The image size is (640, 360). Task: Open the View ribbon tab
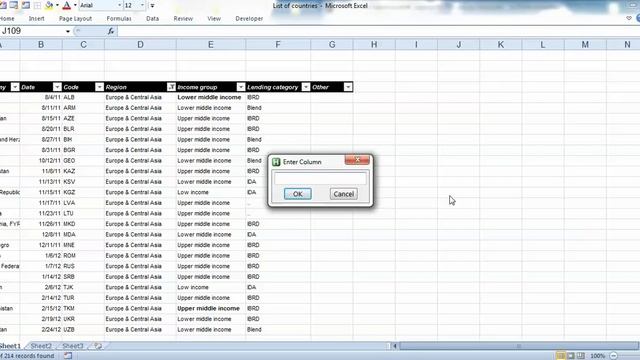(214, 18)
